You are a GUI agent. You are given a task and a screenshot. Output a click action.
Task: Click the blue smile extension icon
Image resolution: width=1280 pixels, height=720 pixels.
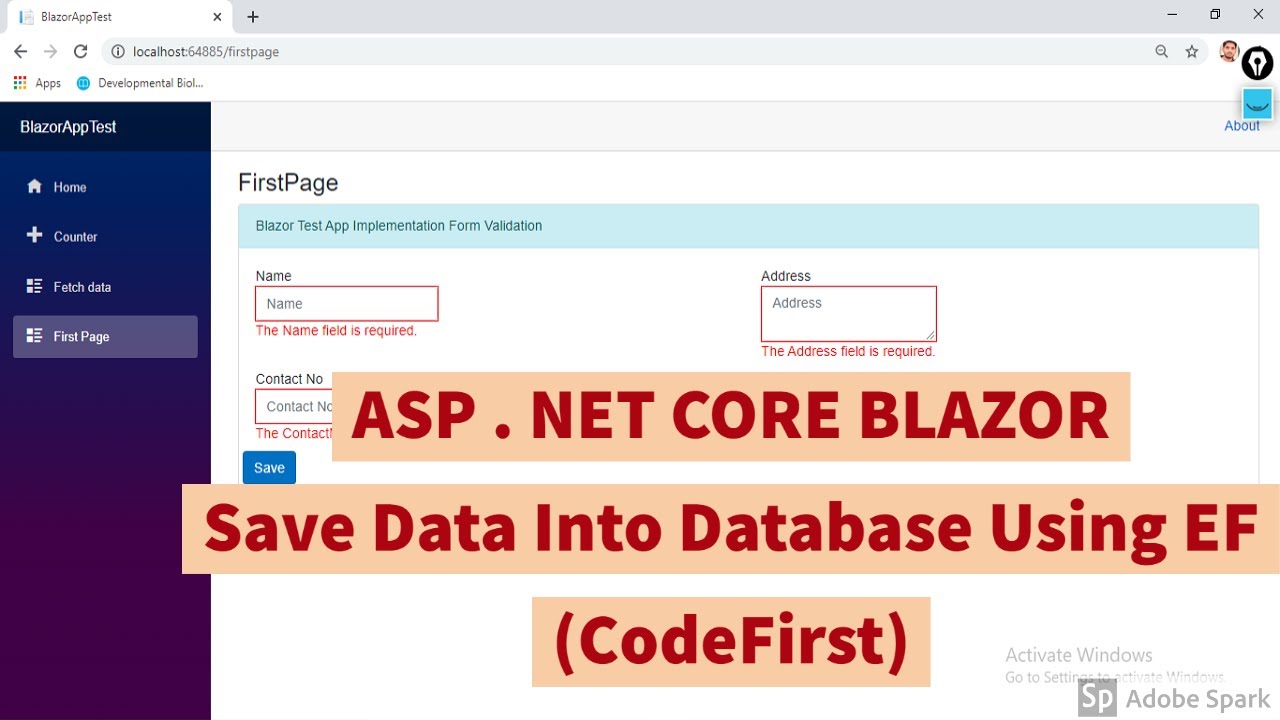1257,104
